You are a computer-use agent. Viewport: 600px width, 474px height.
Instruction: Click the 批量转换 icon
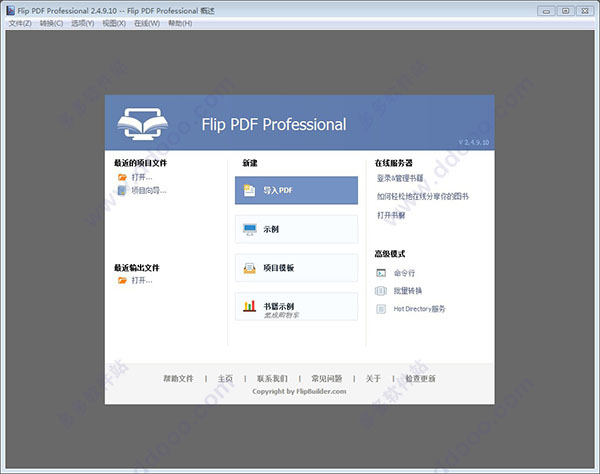[x=381, y=291]
